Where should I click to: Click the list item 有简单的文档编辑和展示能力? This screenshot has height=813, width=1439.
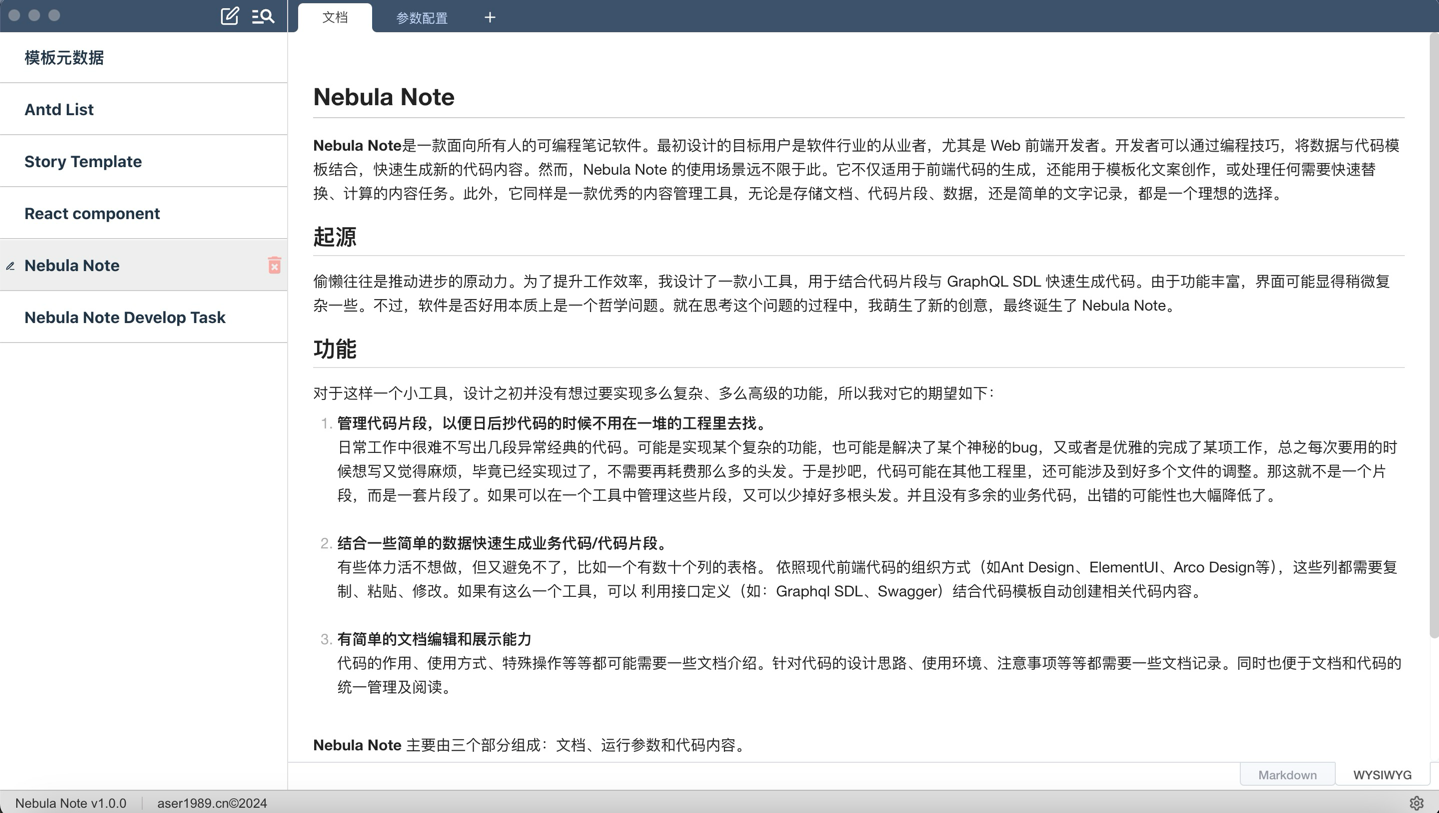434,639
